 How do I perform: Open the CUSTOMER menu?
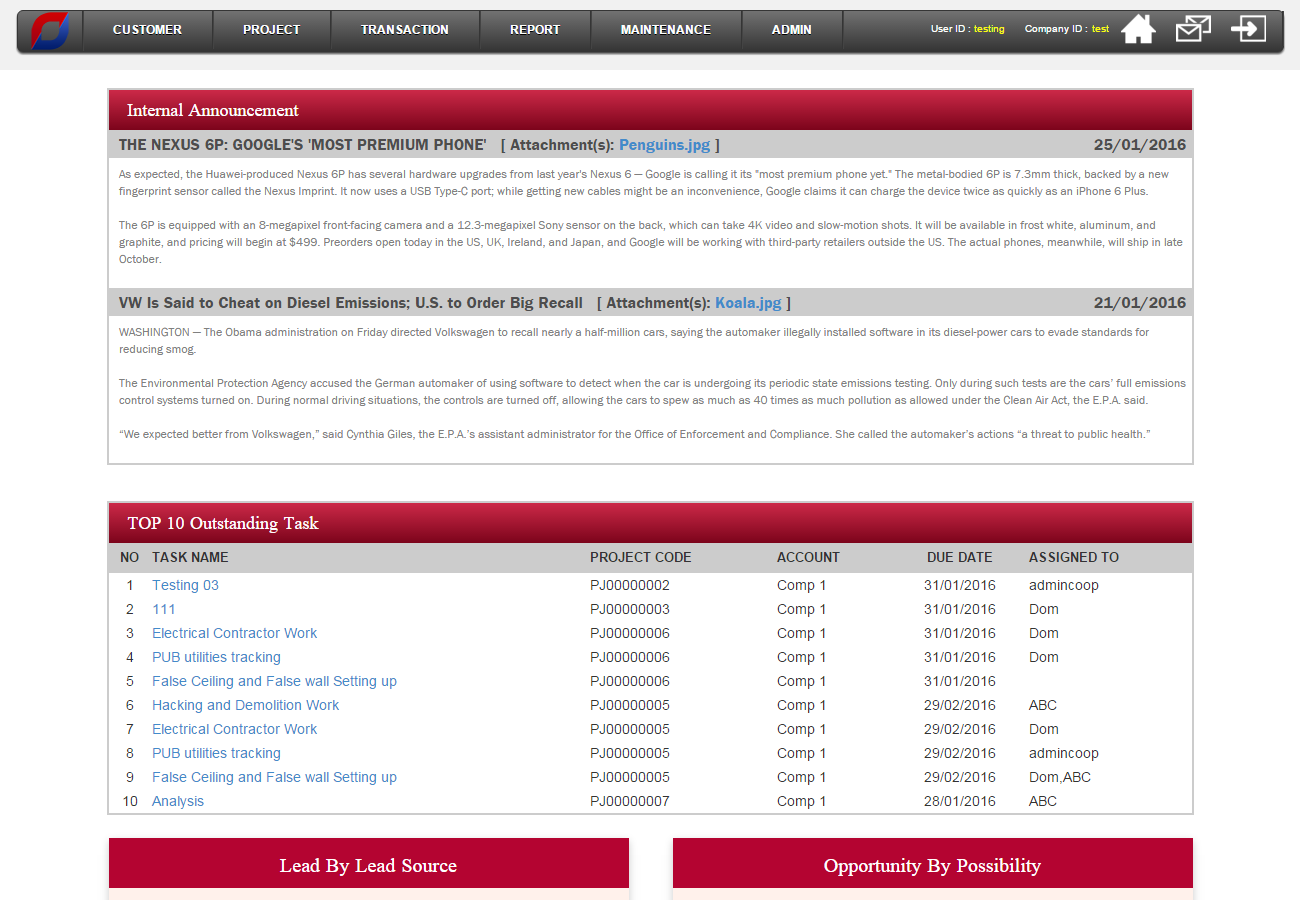147,30
